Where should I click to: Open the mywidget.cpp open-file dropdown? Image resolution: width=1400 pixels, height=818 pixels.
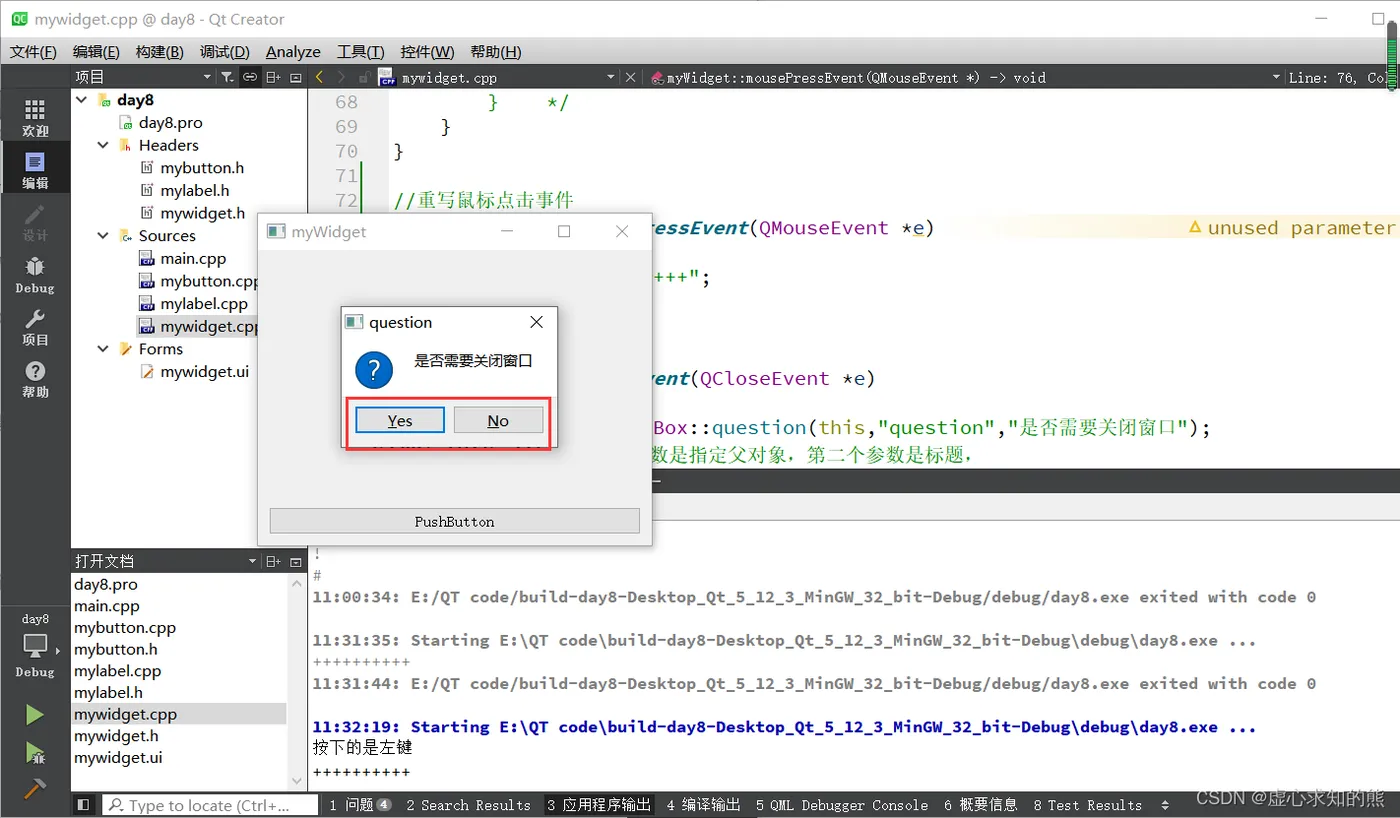[x=611, y=77]
